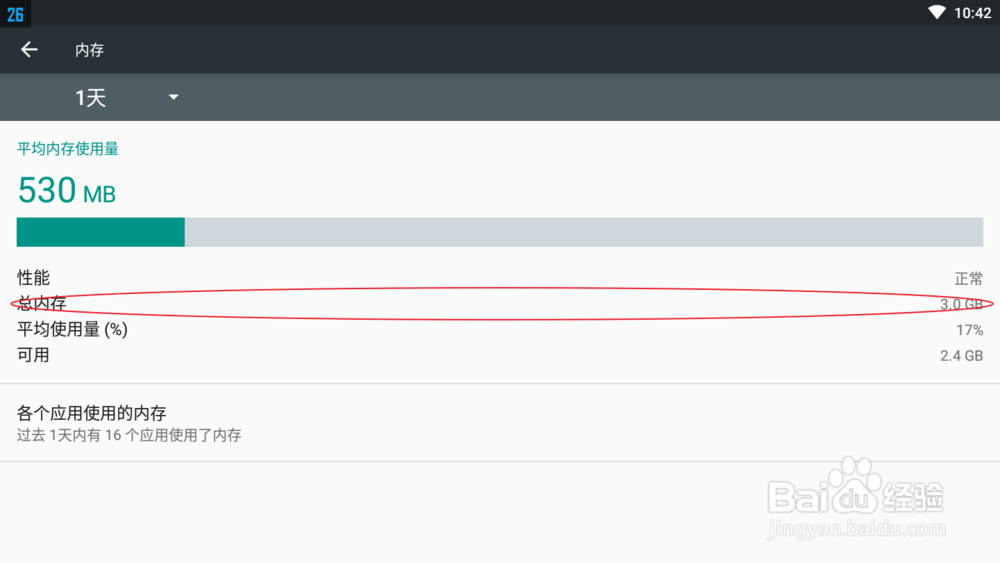This screenshot has width=1000, height=563.
Task: Click the 3.0 GB total value
Action: point(961,304)
